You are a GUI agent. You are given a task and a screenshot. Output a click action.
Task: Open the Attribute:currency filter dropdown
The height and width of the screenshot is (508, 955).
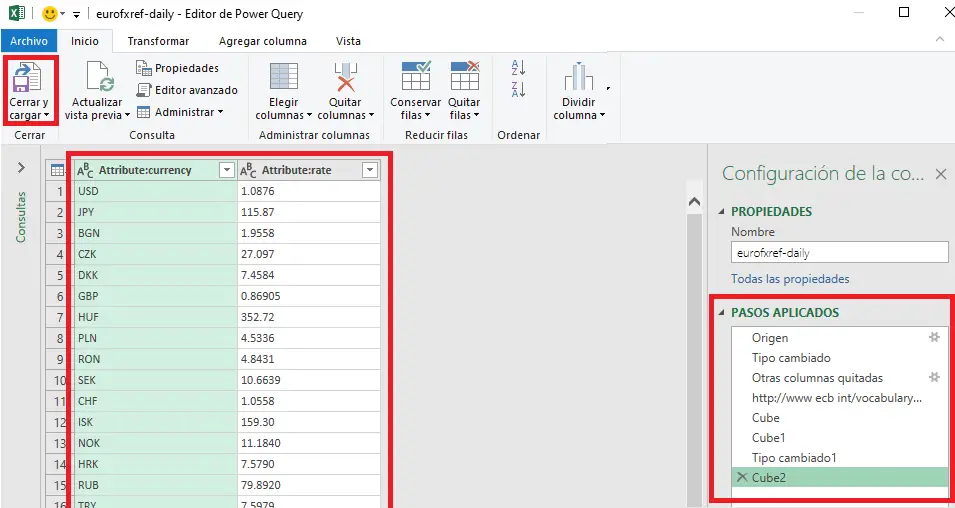pos(227,171)
